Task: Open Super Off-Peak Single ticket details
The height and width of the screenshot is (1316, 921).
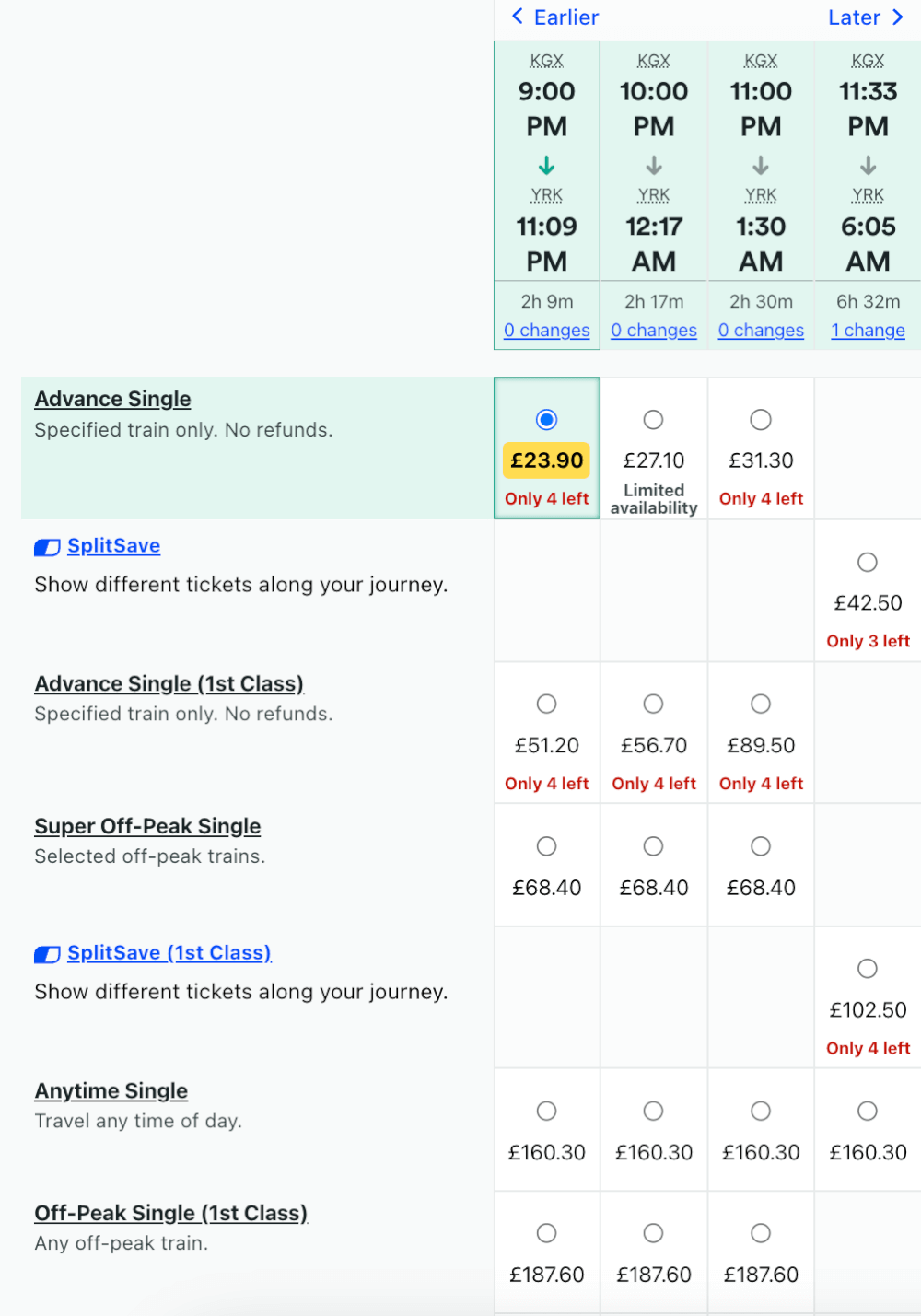Action: (x=147, y=826)
